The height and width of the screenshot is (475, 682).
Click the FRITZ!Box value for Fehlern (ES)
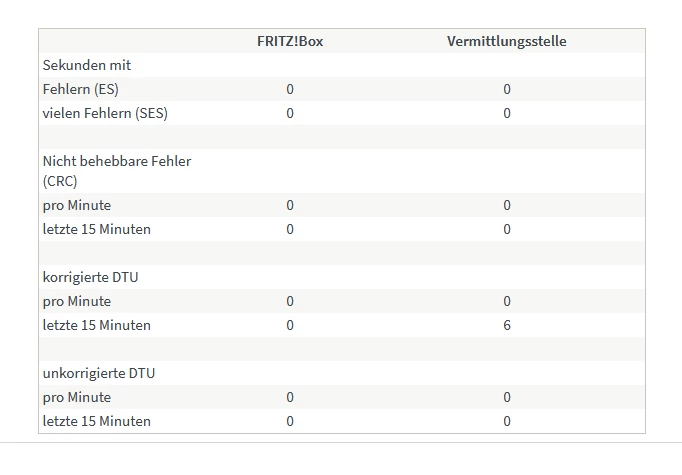click(x=290, y=89)
